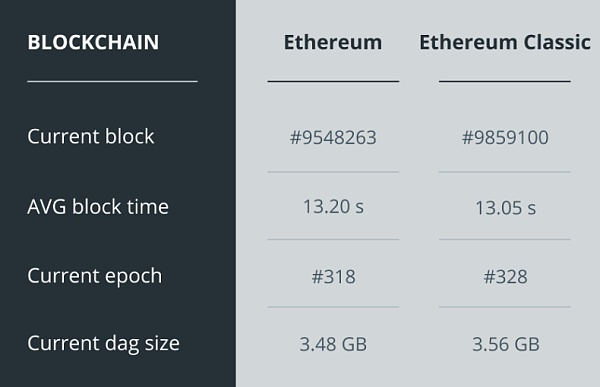Viewport: 600px width, 387px height.
Task: Click separator below Ethereum Classic epoch
Action: (505, 307)
